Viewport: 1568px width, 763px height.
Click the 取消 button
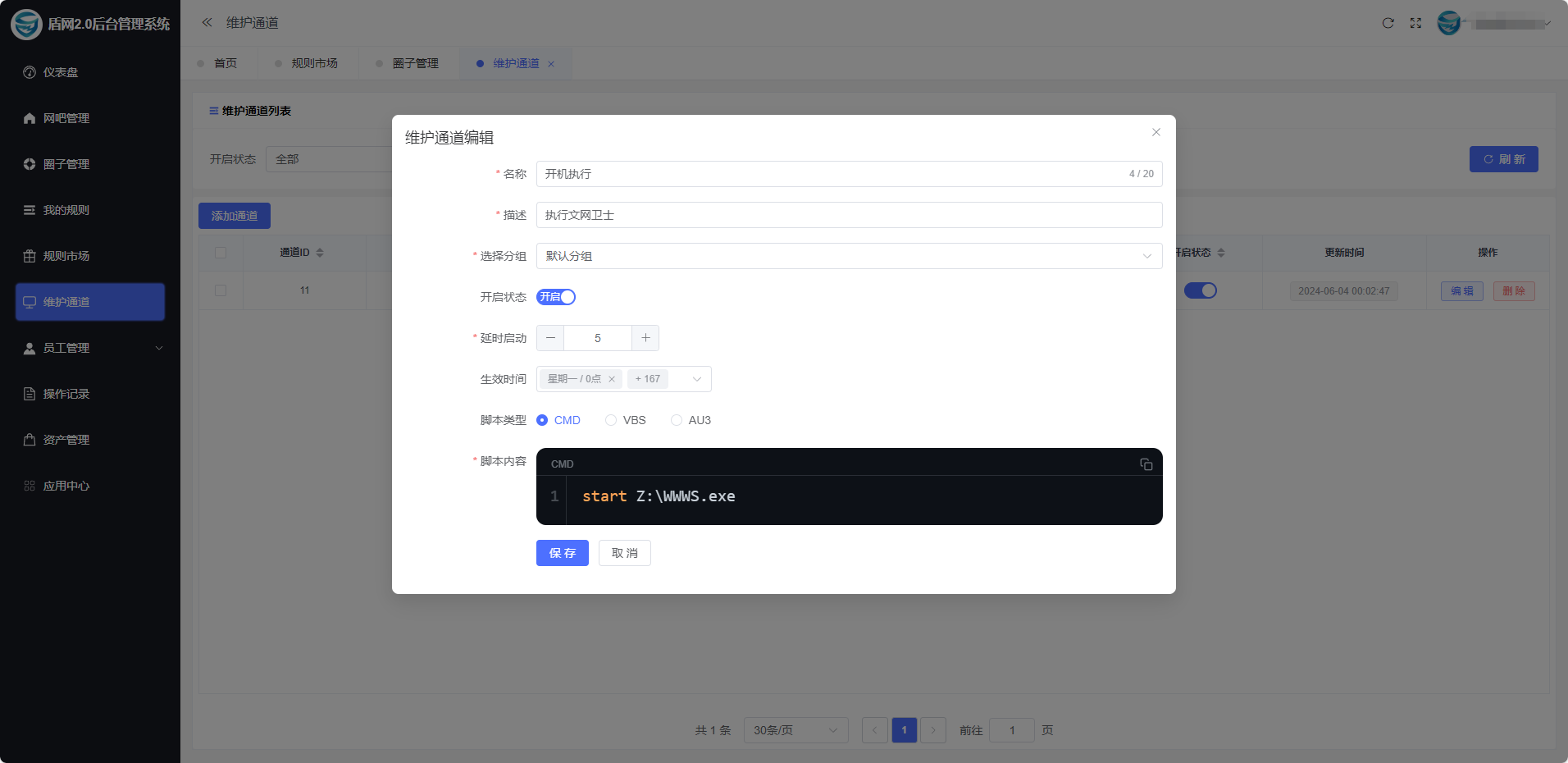(x=624, y=553)
